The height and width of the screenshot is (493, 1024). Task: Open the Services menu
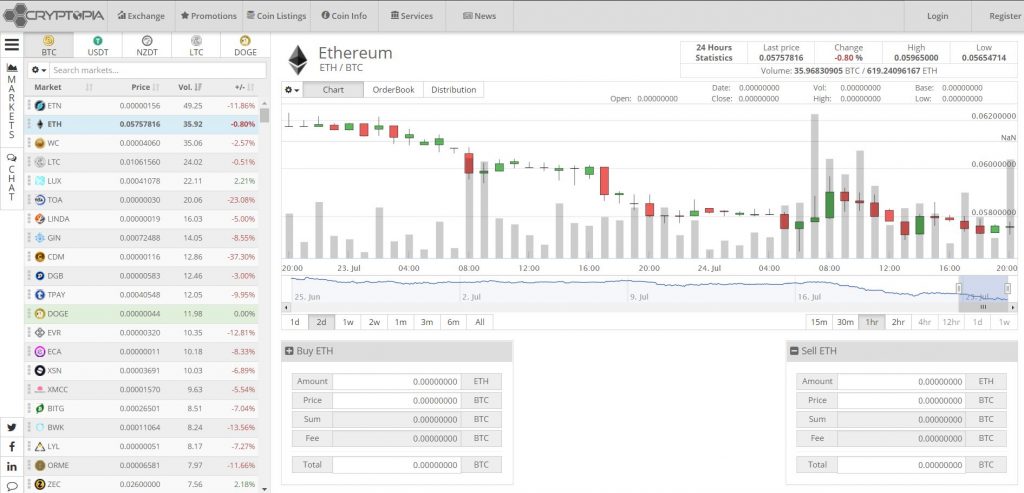(411, 16)
